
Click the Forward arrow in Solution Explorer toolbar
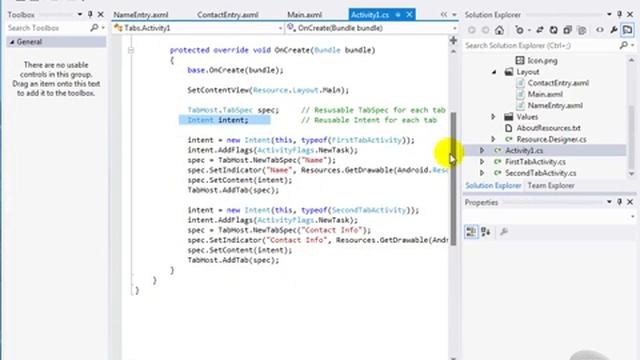point(485,30)
